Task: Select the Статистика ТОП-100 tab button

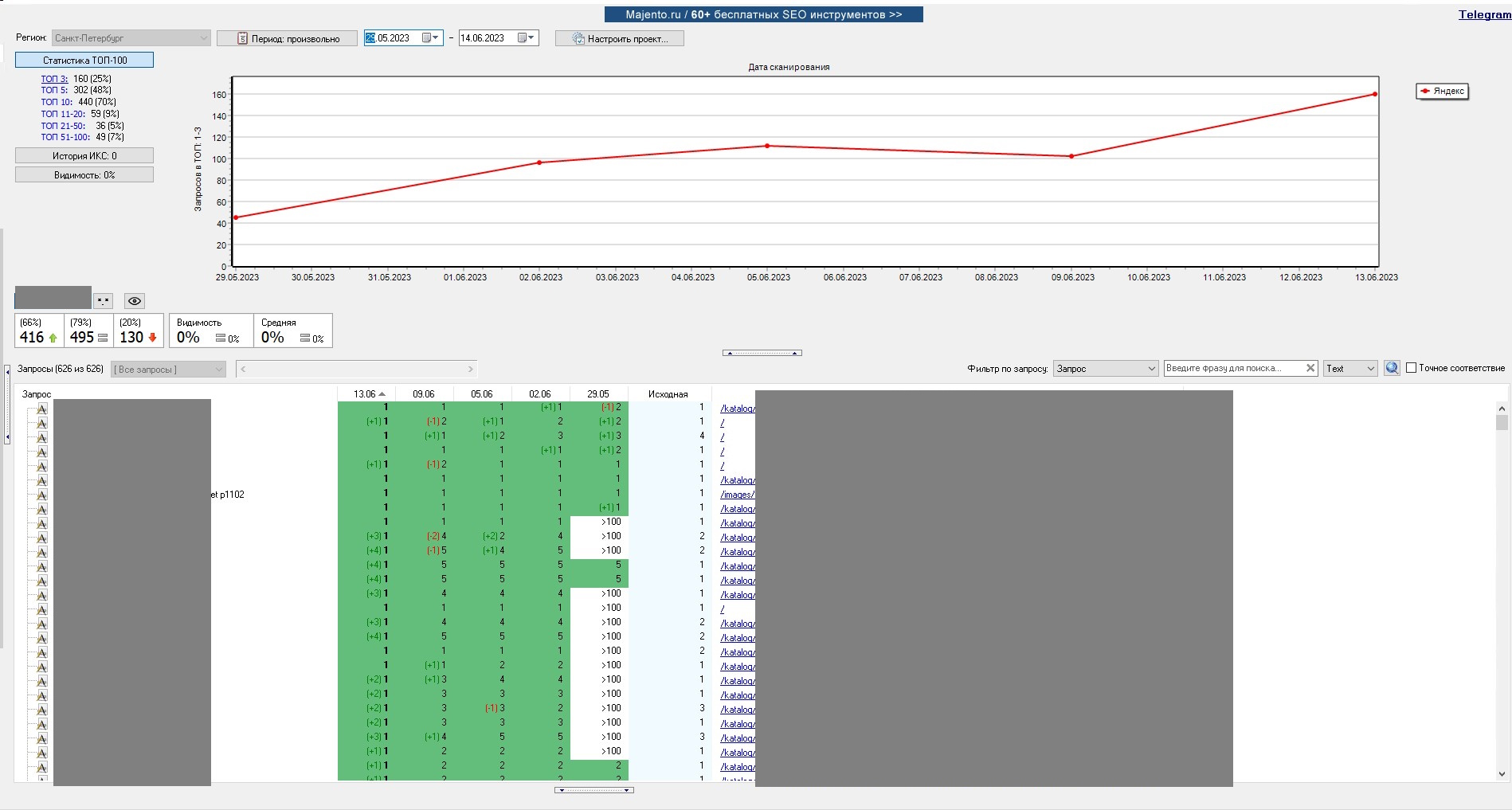Action: click(84, 61)
